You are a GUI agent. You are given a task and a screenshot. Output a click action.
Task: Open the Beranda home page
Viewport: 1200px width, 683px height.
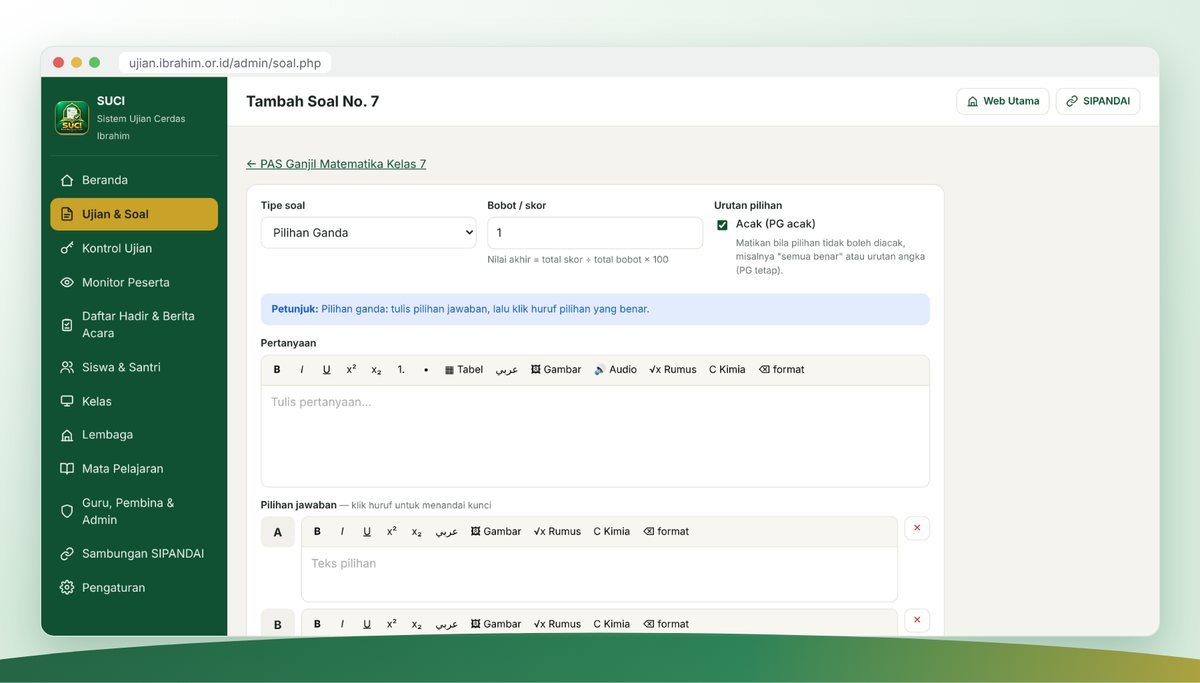134,180
